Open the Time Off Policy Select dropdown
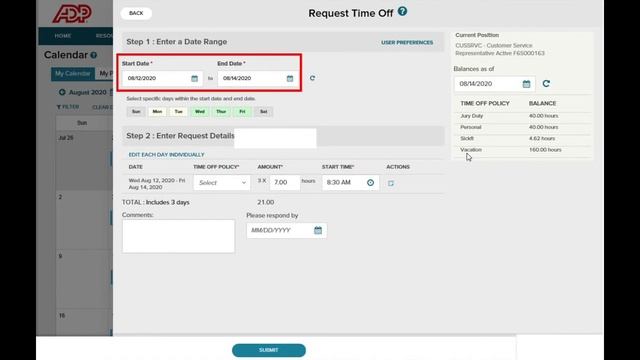Viewport: 640px width, 360px height. 222,182
